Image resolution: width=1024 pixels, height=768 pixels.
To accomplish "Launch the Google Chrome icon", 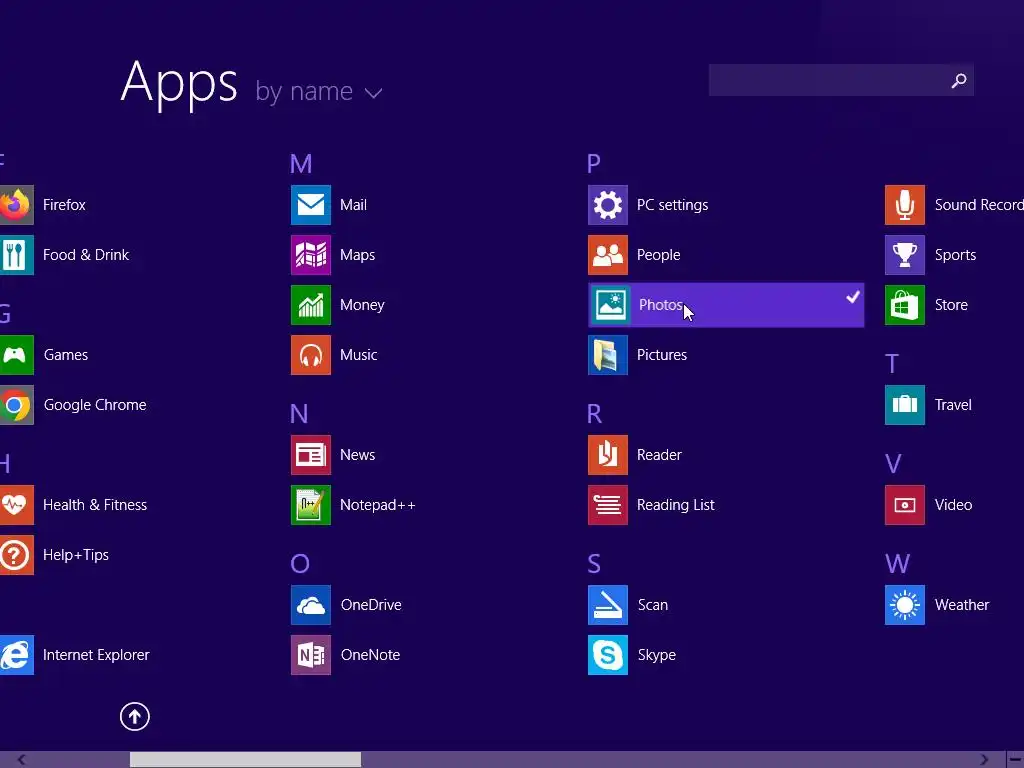I will pyautogui.click(x=16, y=405).
